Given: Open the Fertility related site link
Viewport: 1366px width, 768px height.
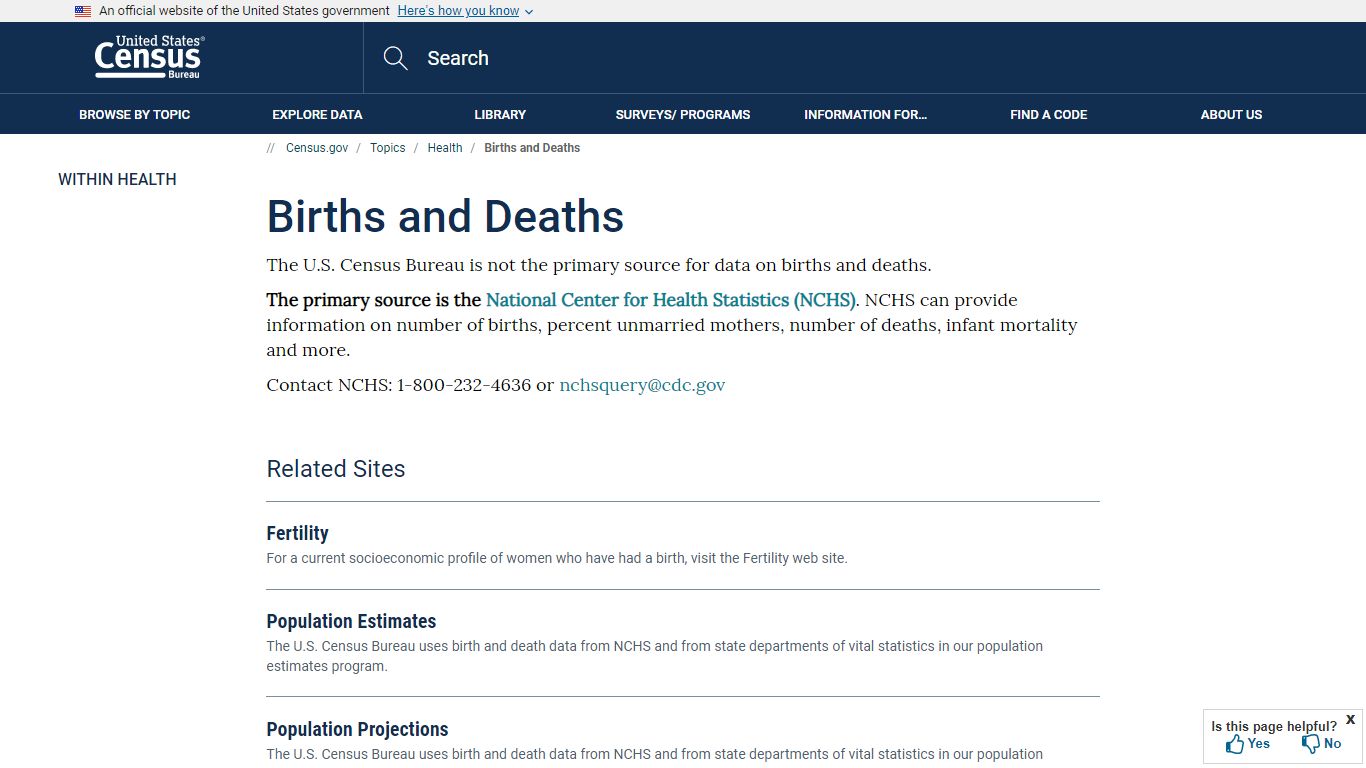Looking at the screenshot, I should (x=297, y=533).
